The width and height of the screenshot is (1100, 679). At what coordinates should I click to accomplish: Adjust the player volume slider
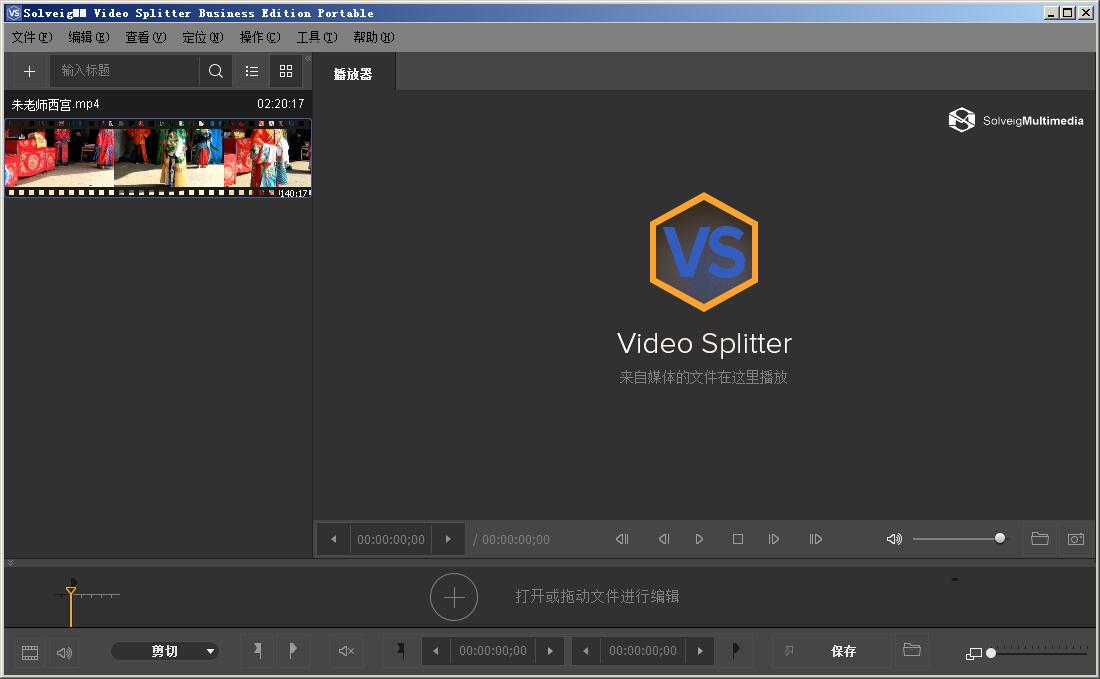tap(959, 539)
